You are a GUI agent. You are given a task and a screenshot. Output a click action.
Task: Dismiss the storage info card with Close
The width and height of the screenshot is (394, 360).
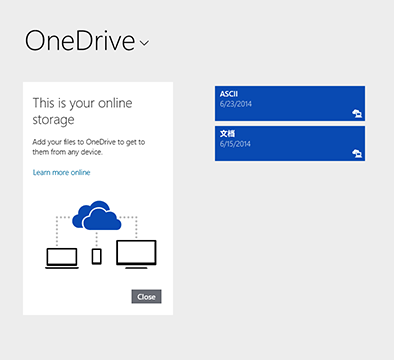click(x=146, y=296)
